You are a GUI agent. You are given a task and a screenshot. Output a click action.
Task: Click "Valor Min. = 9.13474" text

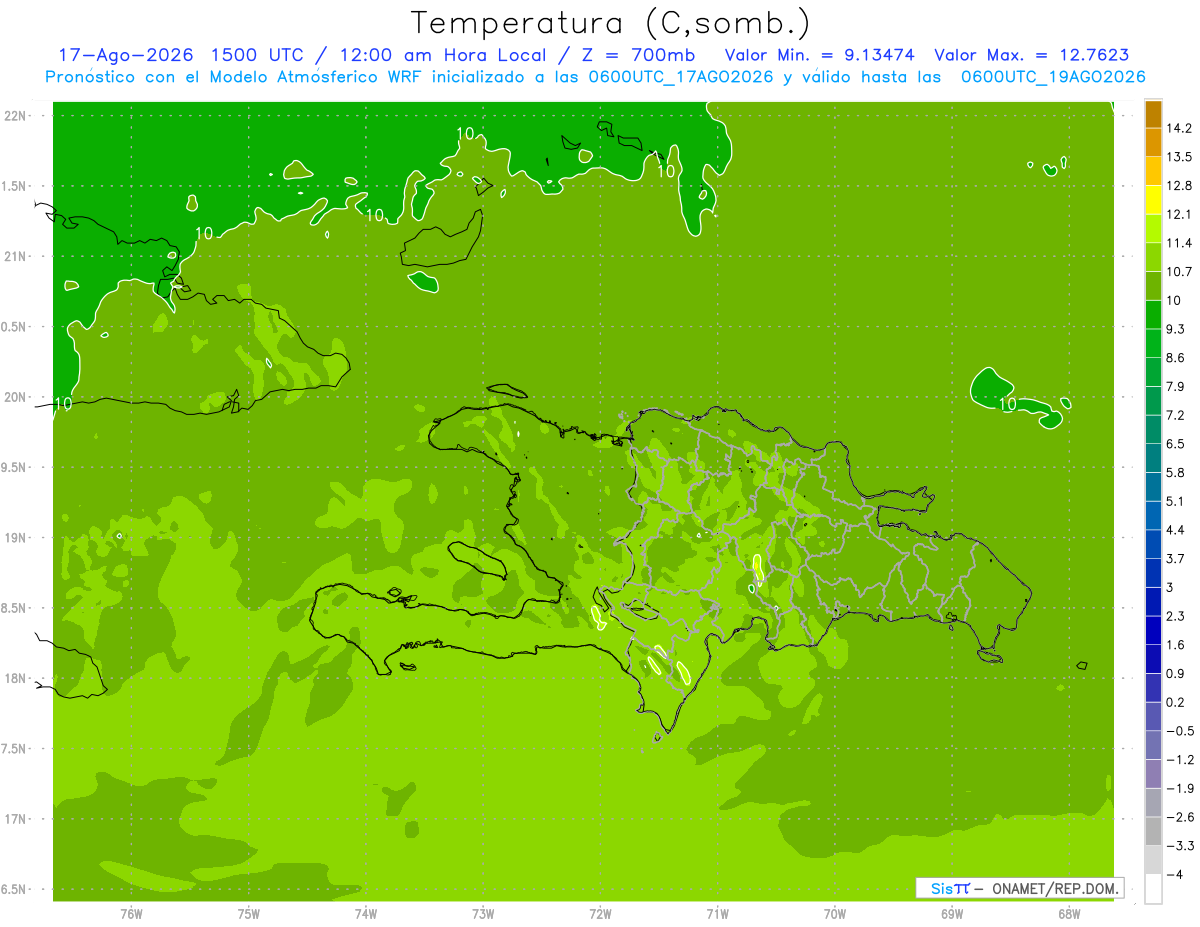tap(820, 55)
